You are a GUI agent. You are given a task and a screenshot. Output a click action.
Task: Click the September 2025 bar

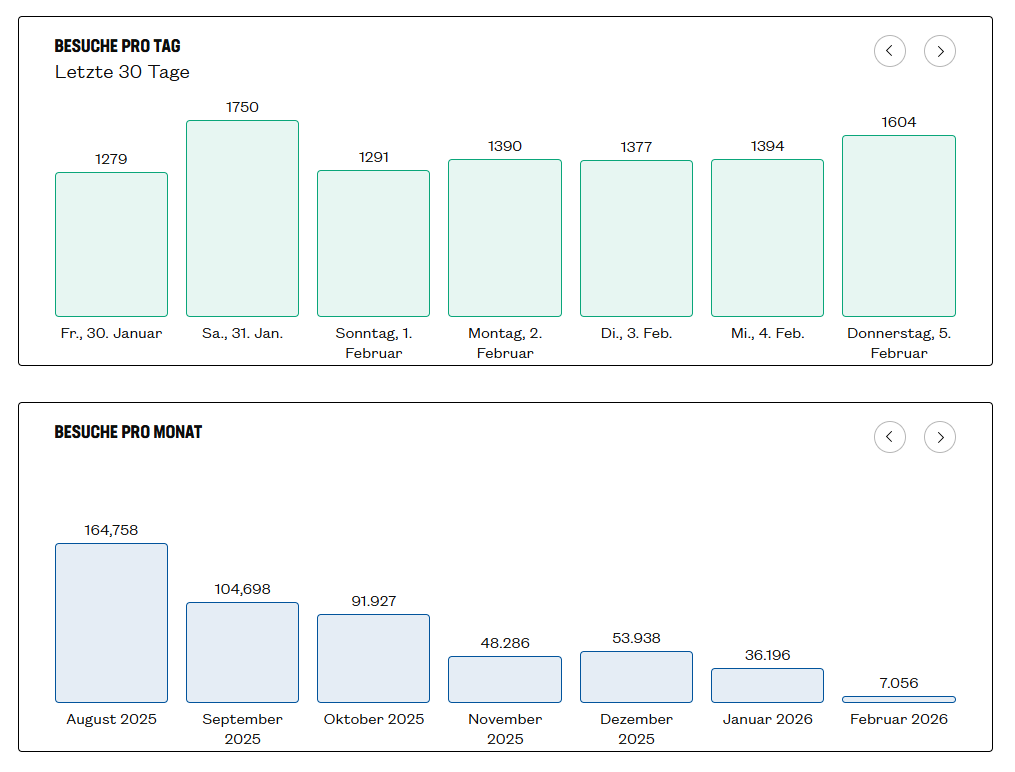[x=242, y=652]
